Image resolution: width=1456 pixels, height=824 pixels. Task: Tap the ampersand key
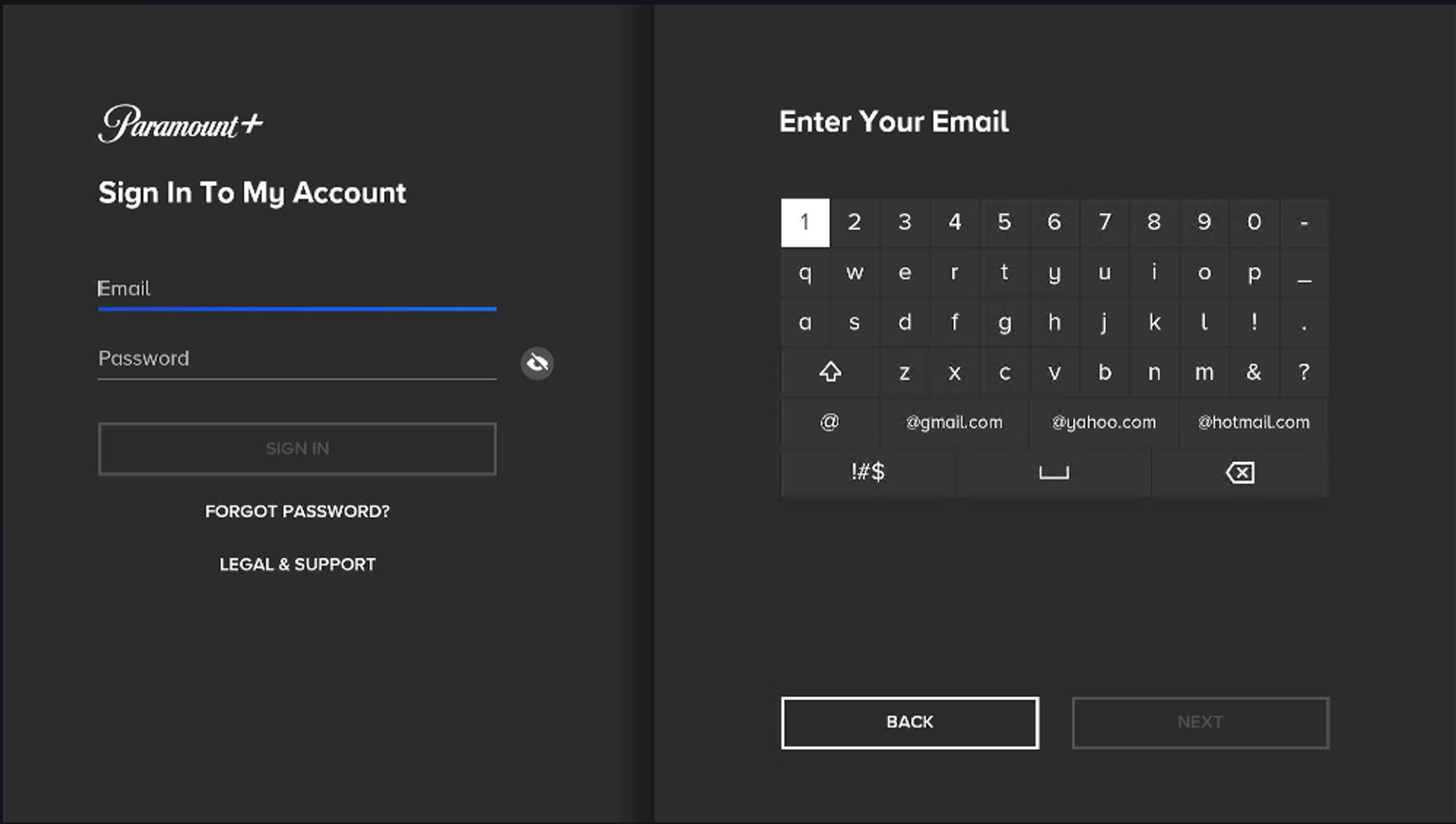tap(1254, 373)
